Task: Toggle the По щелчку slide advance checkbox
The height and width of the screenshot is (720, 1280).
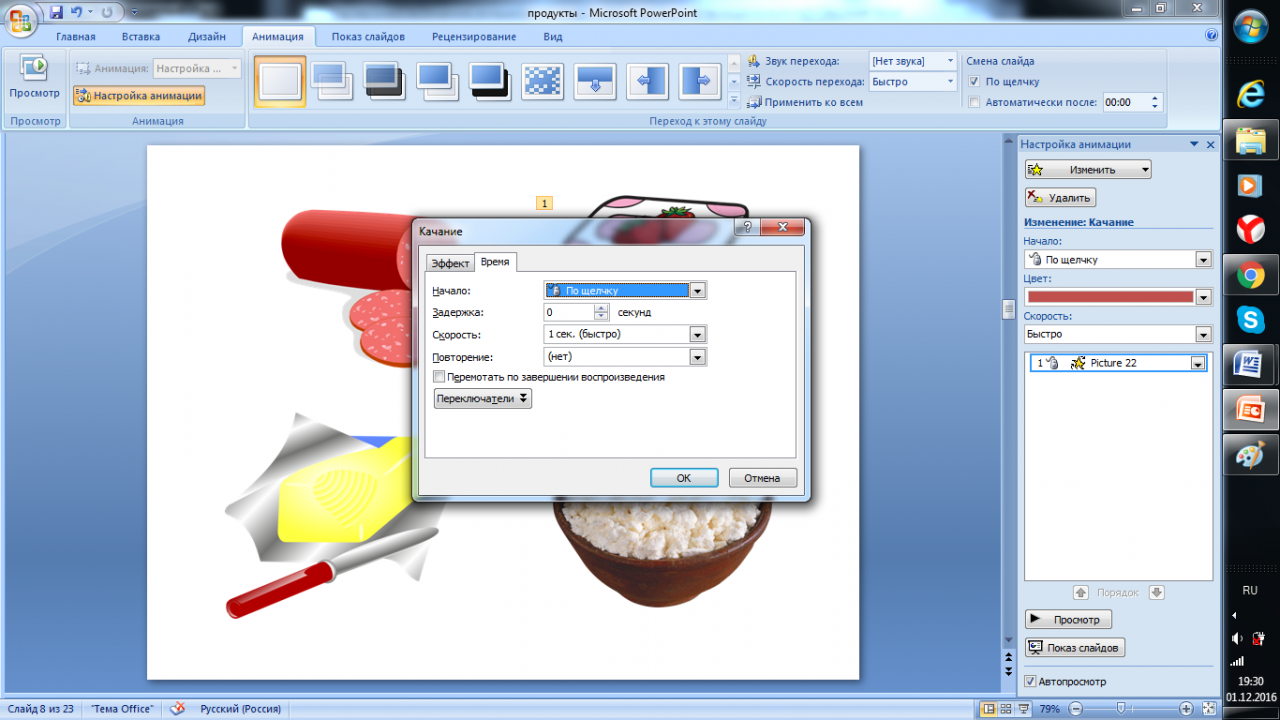Action: [975, 82]
